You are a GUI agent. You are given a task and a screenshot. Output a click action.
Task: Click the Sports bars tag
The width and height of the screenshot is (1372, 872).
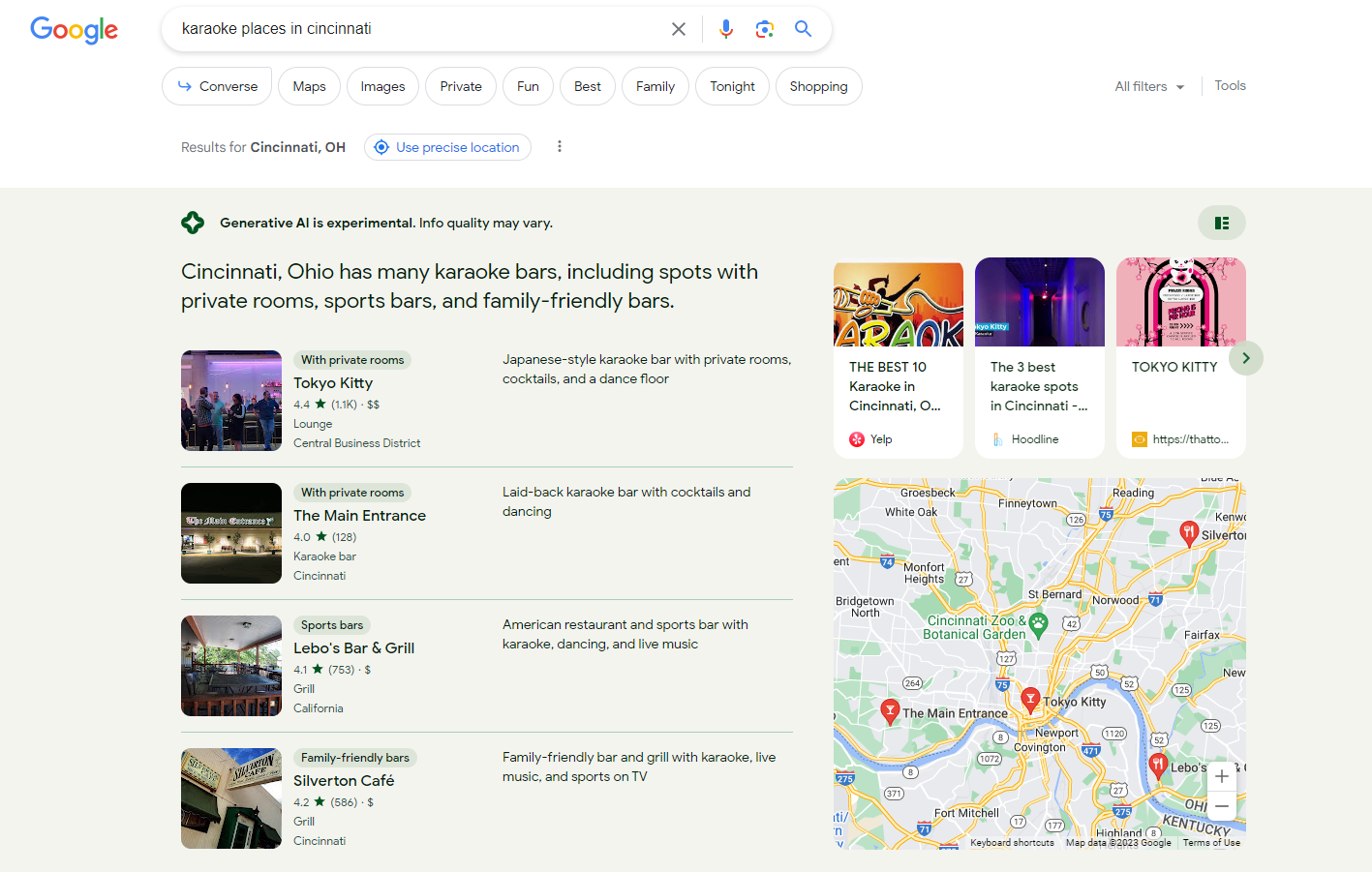click(332, 625)
